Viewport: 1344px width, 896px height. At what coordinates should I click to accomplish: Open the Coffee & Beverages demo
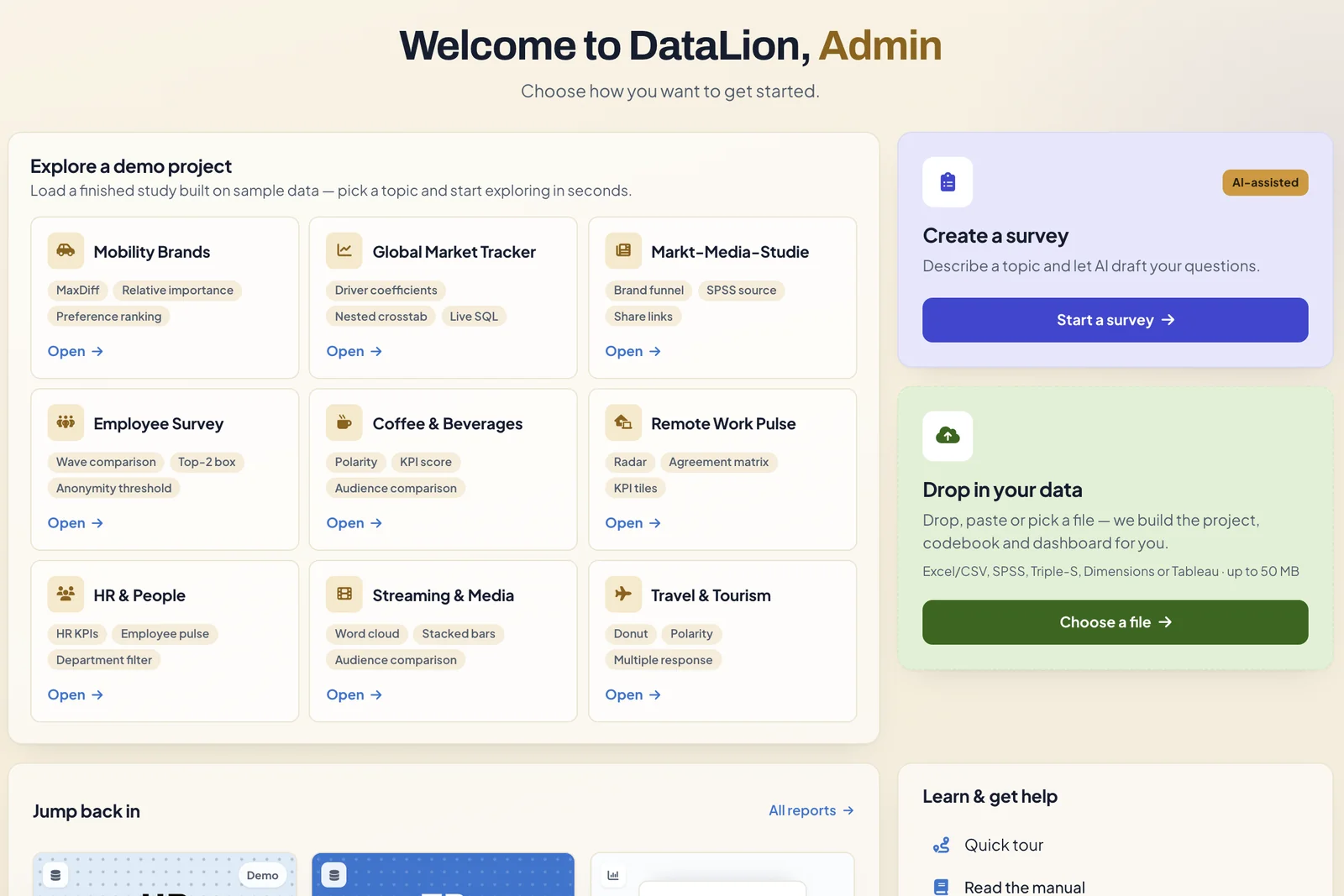pyautogui.click(x=354, y=523)
